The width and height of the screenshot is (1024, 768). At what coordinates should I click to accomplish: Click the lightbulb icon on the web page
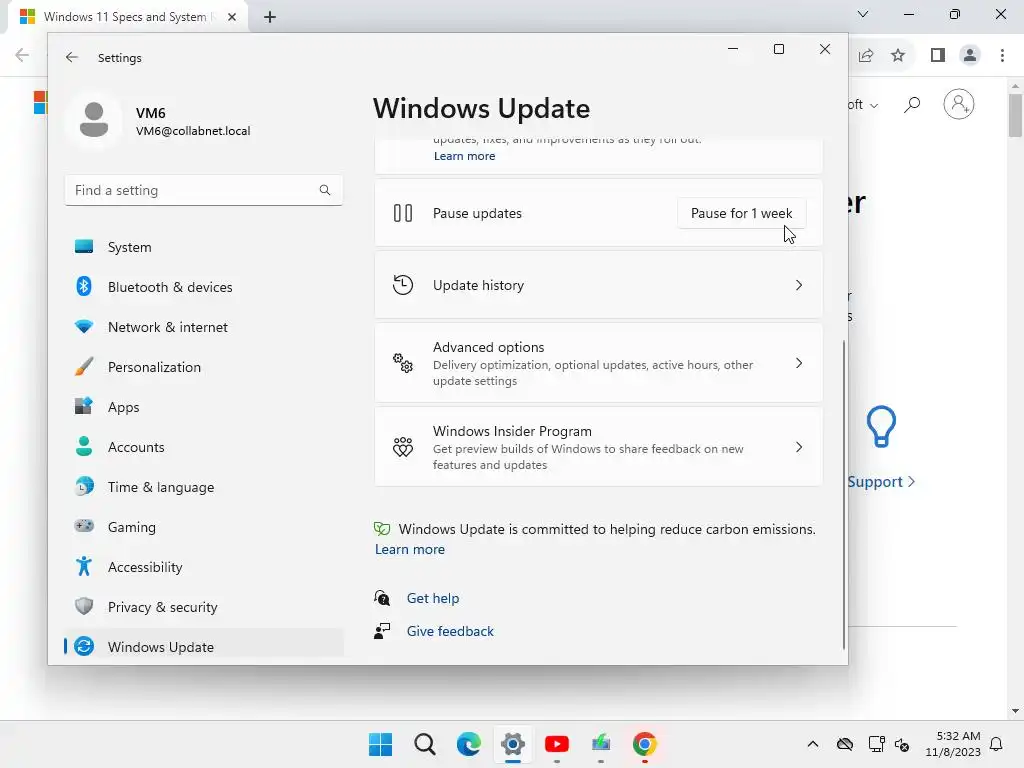point(881,426)
